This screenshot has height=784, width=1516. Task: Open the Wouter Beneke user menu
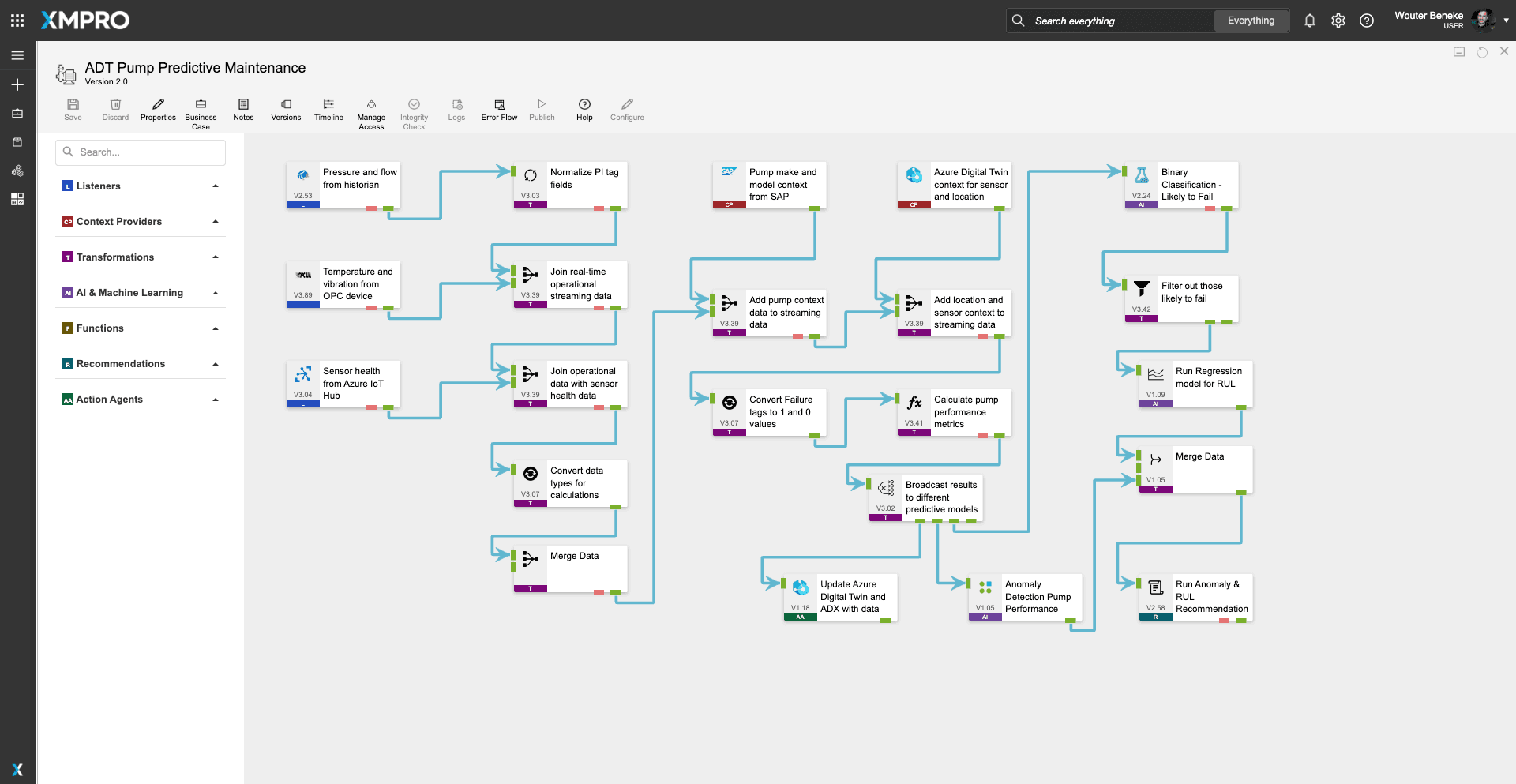tap(1451, 21)
